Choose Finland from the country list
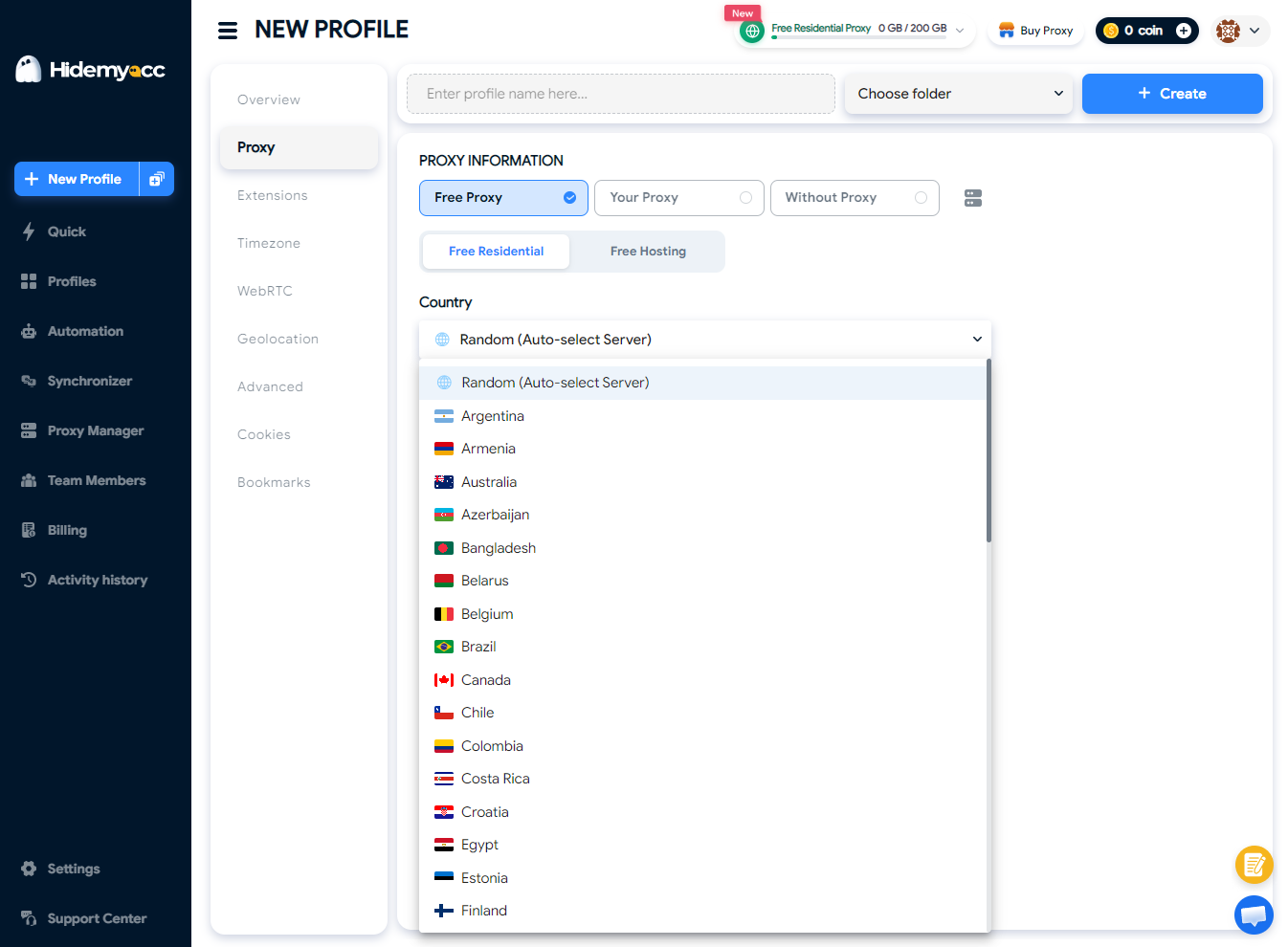 (702, 911)
